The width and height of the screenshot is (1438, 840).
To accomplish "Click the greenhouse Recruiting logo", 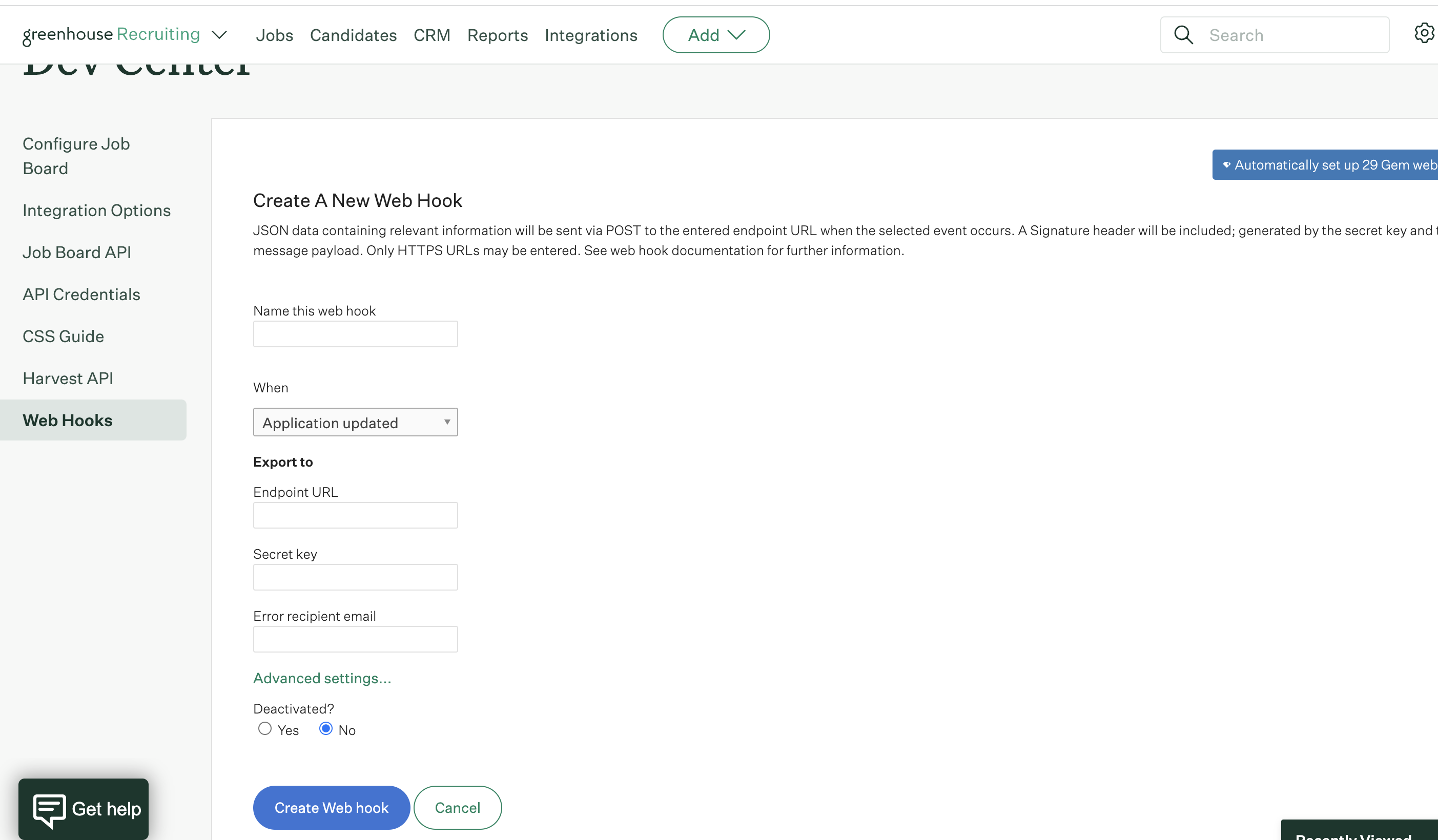I will pos(112,35).
